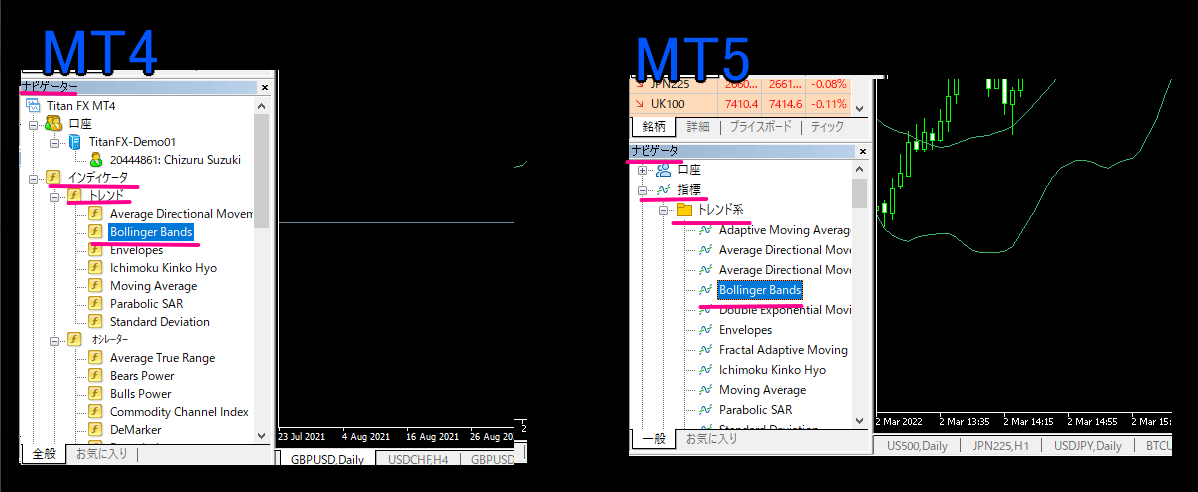Image resolution: width=1198 pixels, height=492 pixels.
Task: Click the Average True Range icon in MT4
Action: point(96,358)
